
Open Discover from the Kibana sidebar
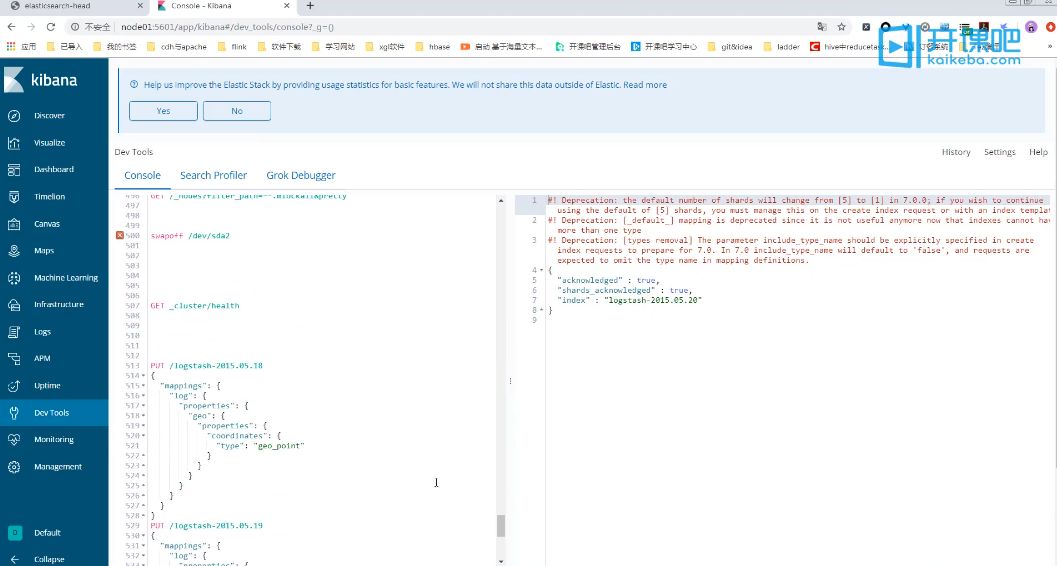[x=48, y=116]
